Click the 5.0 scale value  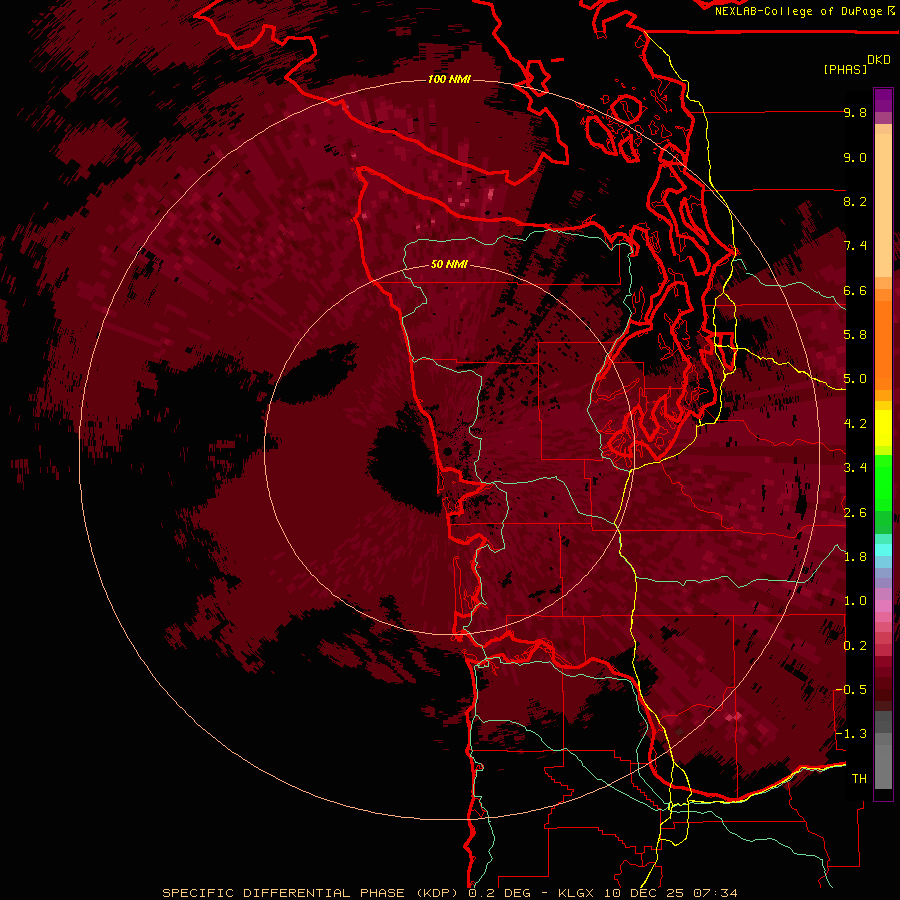pyautogui.click(x=855, y=379)
